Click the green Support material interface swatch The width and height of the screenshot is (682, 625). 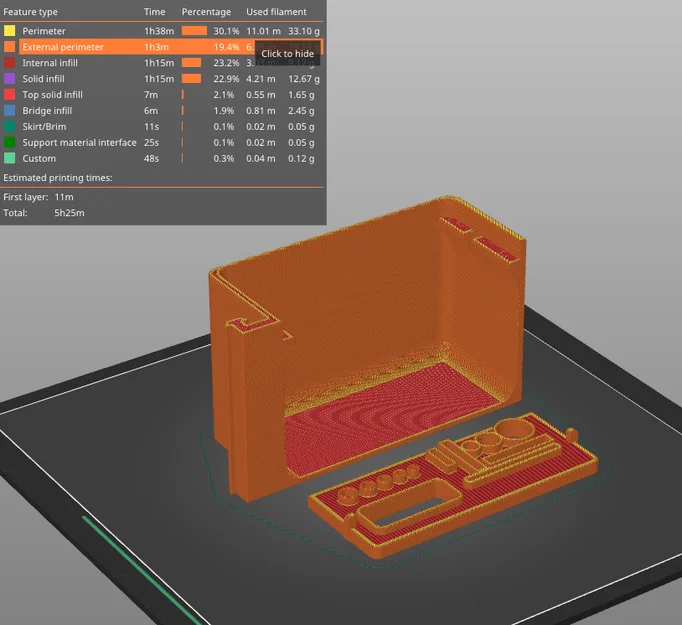tap(10, 142)
